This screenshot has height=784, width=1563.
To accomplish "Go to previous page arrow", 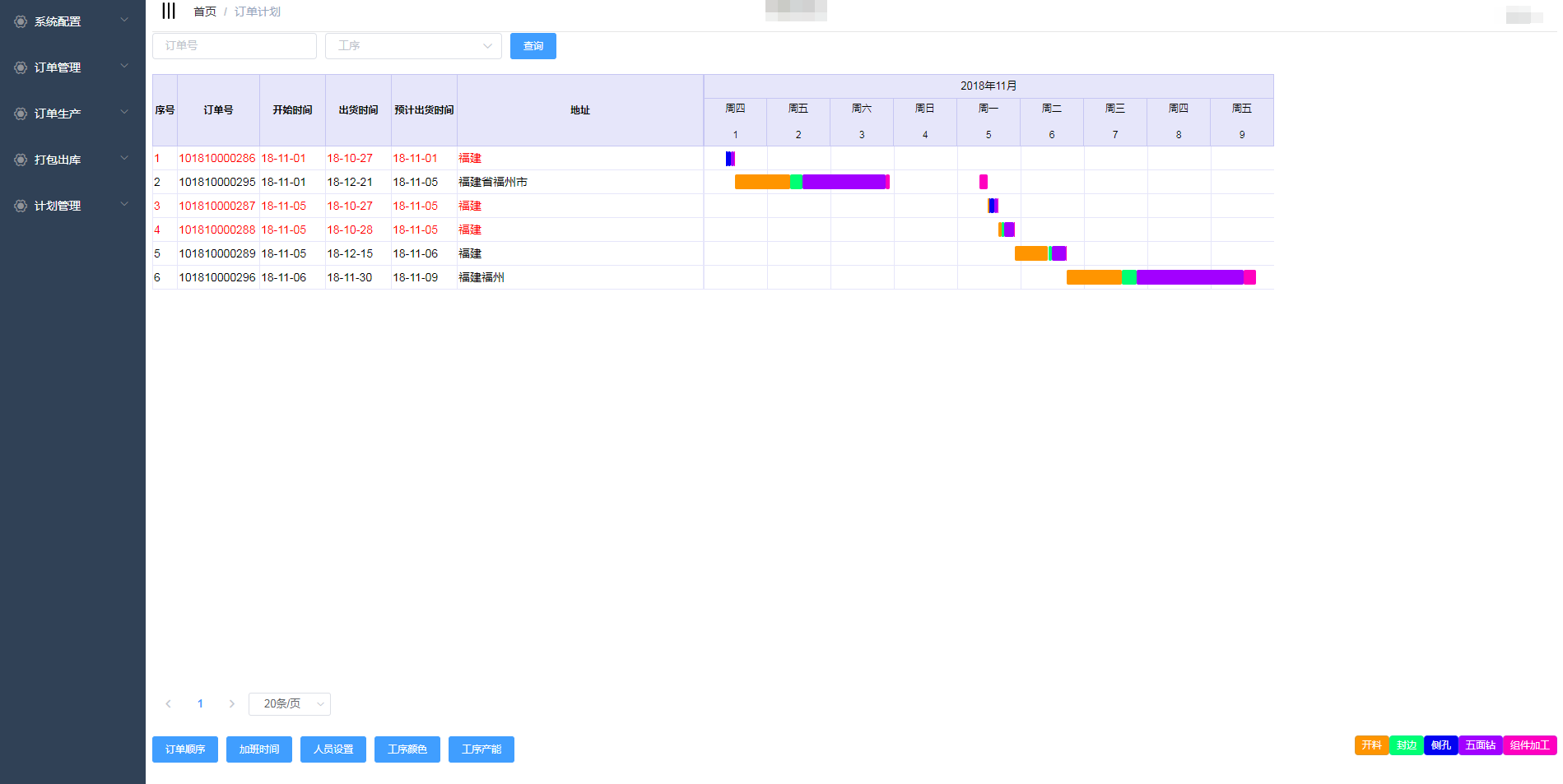I will pos(169,703).
